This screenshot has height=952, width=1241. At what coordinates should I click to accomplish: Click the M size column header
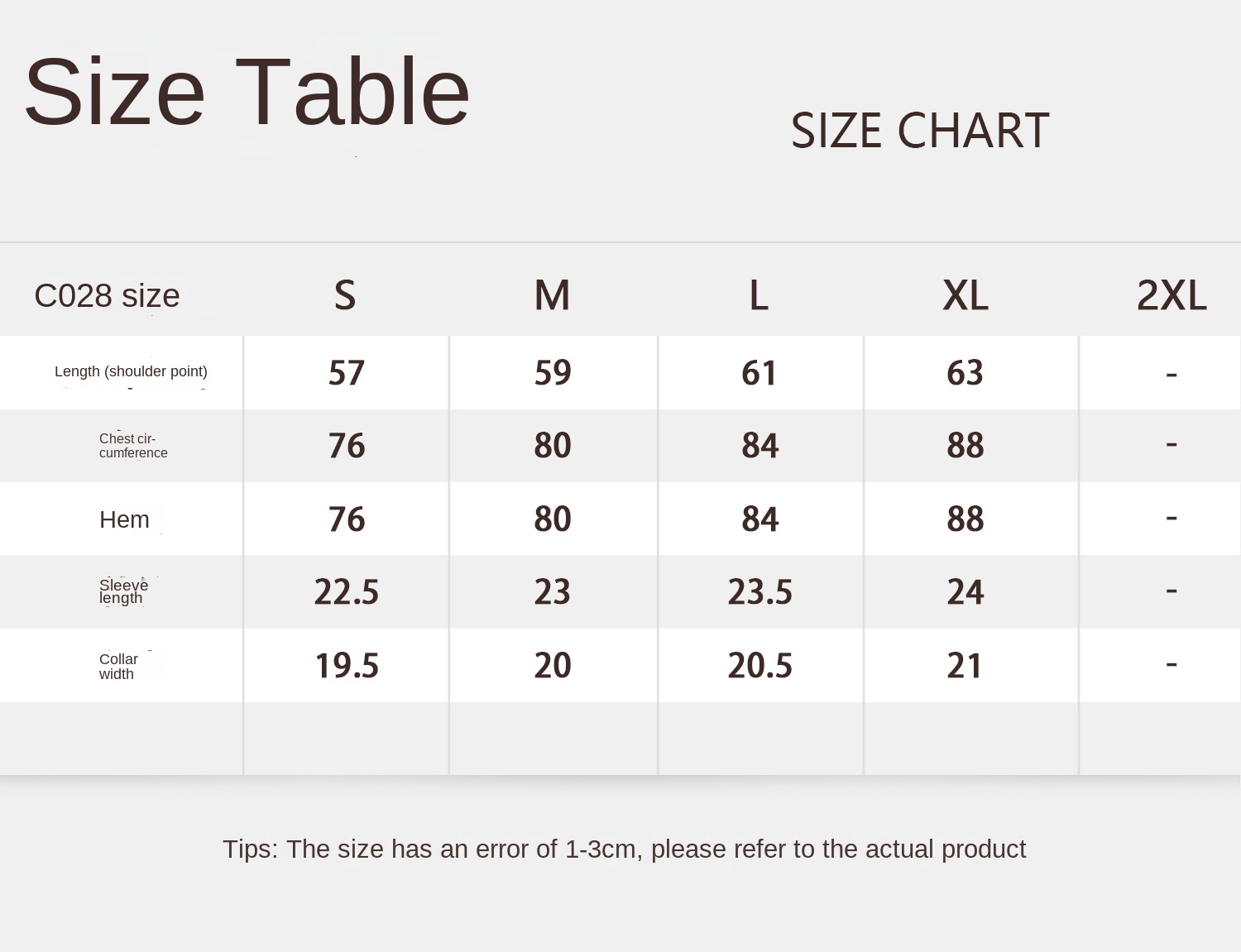click(x=552, y=295)
